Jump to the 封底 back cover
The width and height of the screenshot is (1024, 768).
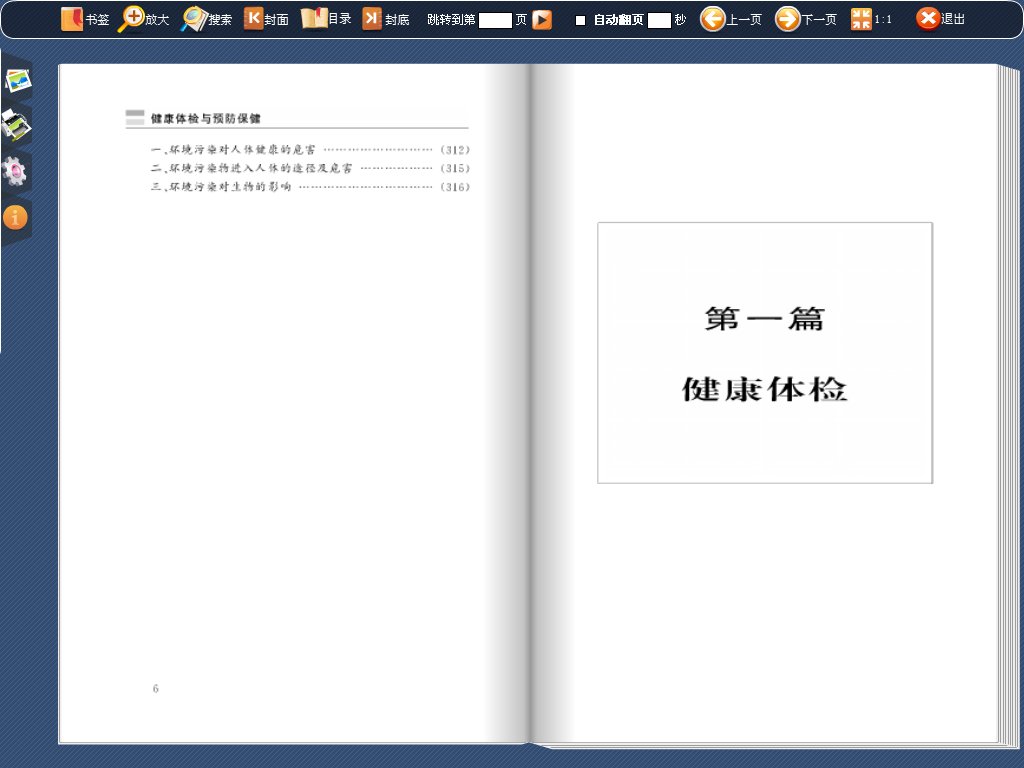coord(386,20)
